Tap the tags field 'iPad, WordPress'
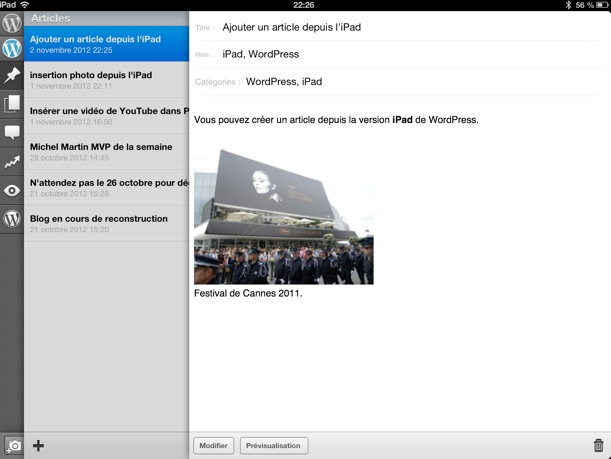The width and height of the screenshot is (611, 459). click(x=260, y=54)
